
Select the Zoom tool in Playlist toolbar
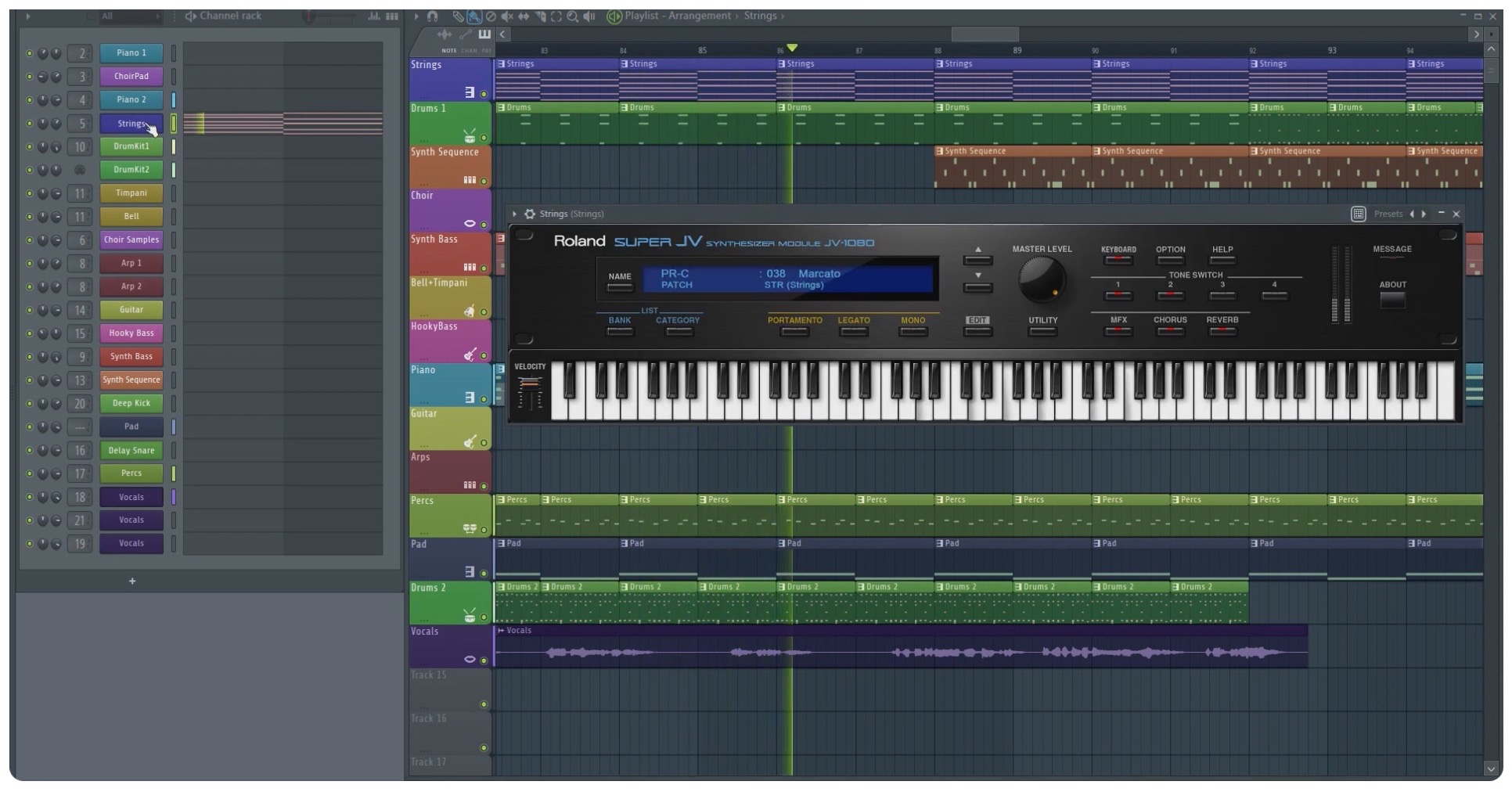573,16
